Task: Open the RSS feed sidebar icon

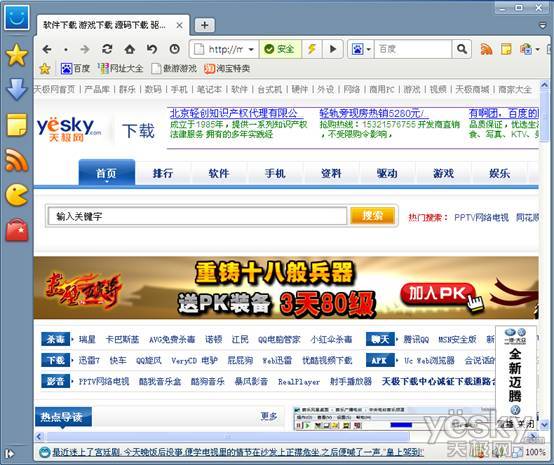Action: pos(17,160)
